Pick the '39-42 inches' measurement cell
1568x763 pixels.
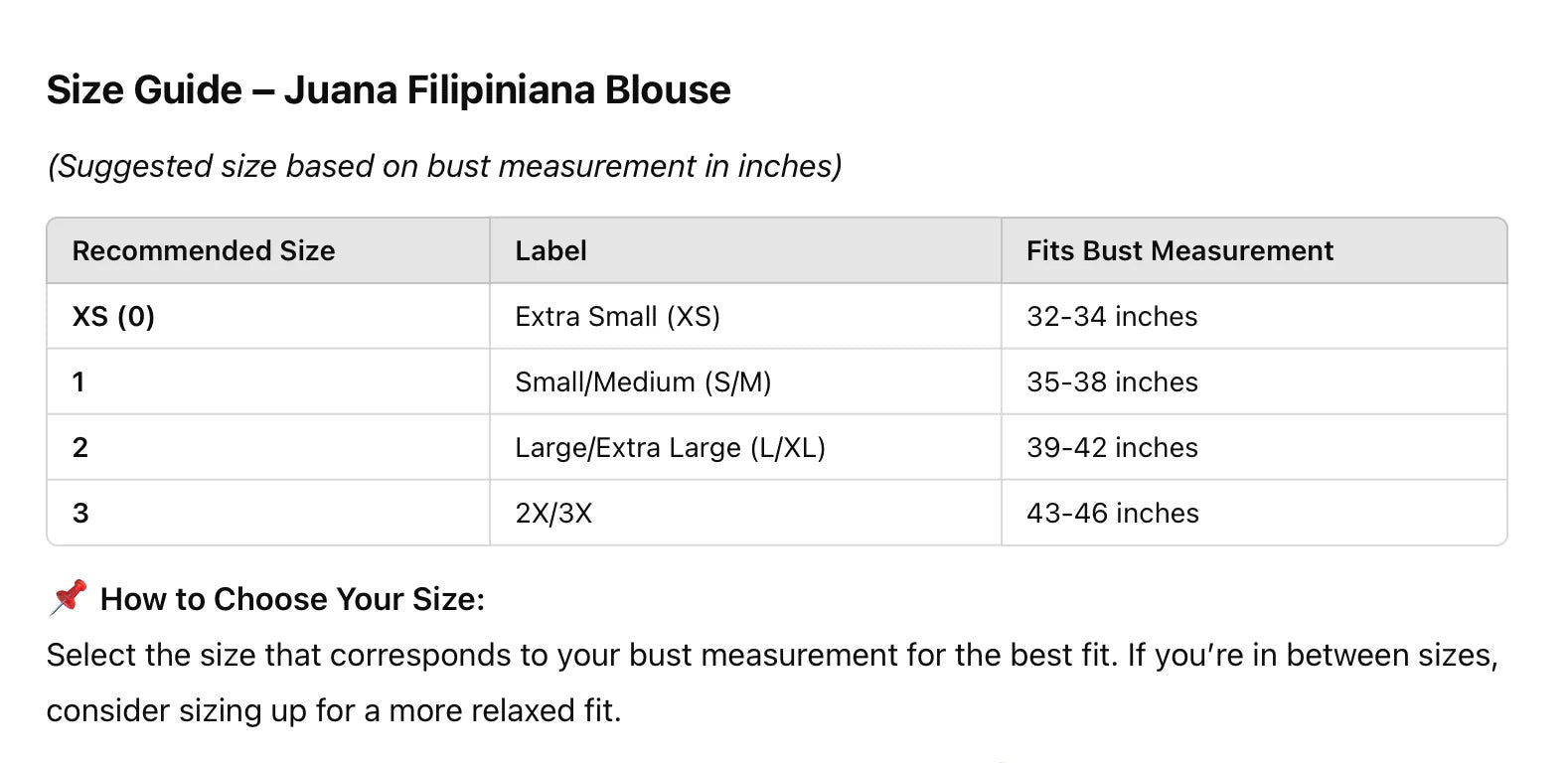(1112, 448)
